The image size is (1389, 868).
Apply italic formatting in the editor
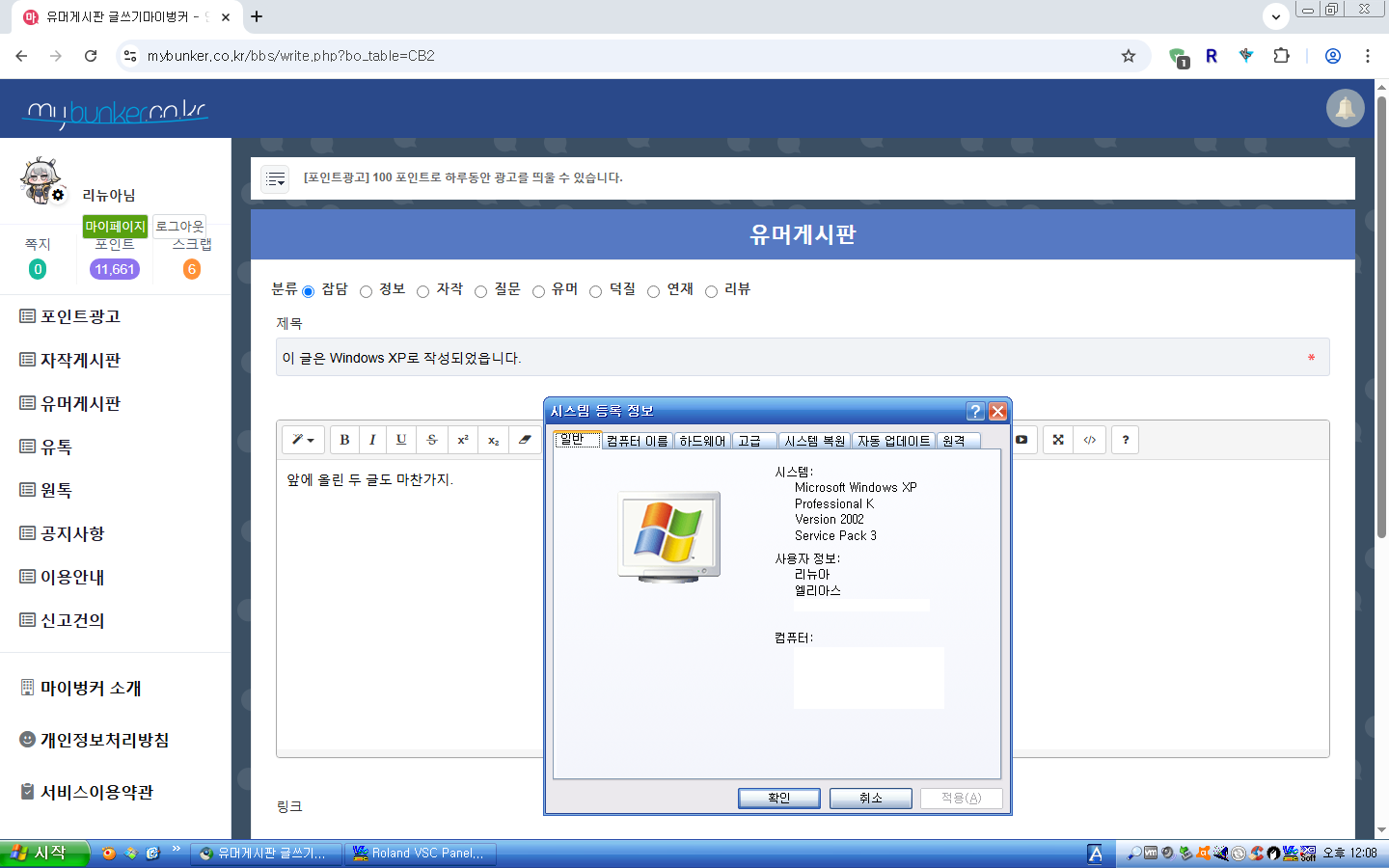tap(372, 440)
